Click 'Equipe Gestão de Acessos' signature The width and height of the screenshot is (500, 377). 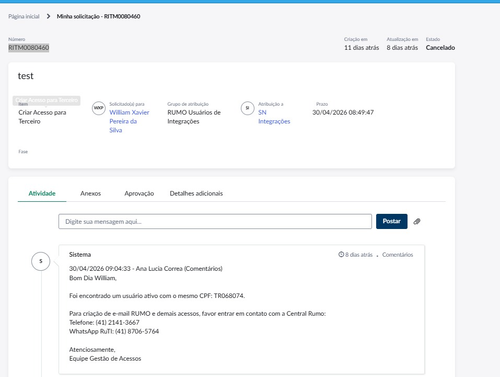105,359
